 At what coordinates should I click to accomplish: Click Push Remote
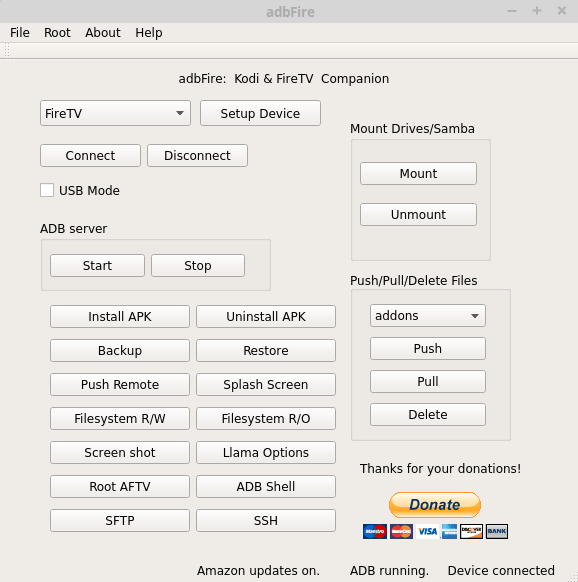[x=120, y=385]
